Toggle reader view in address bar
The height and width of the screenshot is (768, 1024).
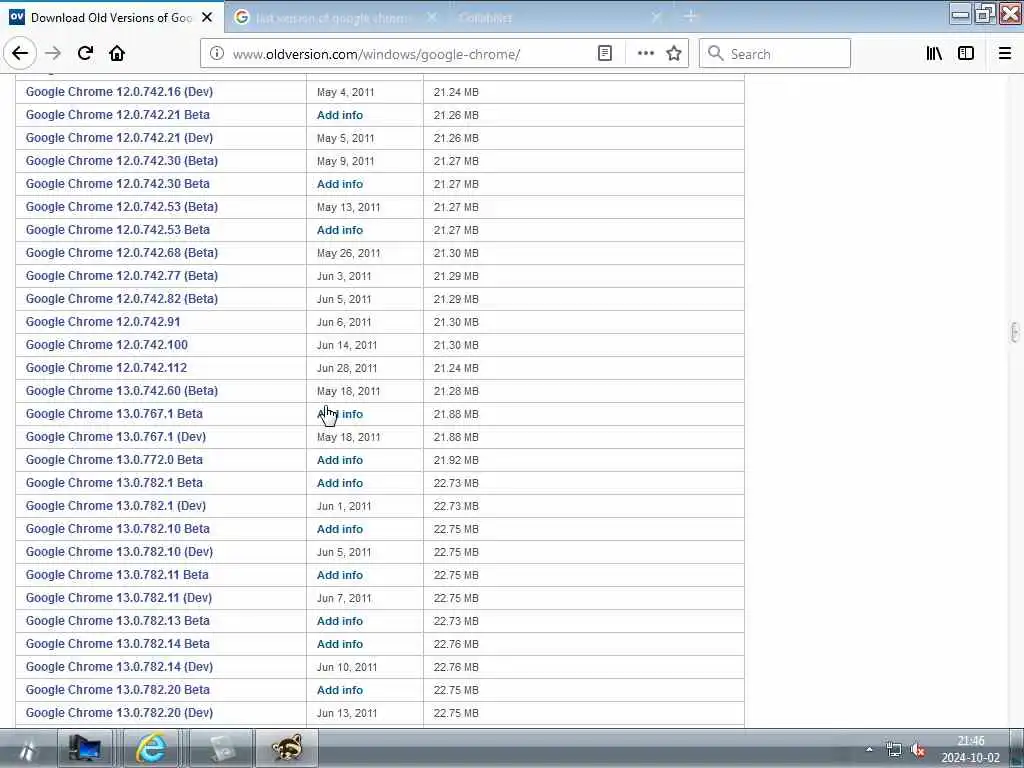click(x=605, y=54)
